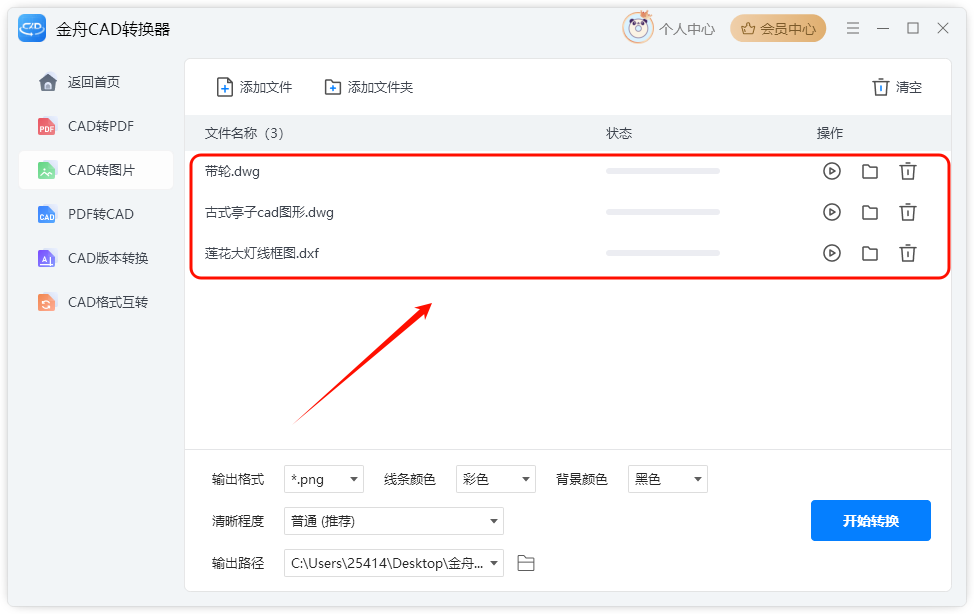Open the 会员中心 membership button

click(778, 29)
